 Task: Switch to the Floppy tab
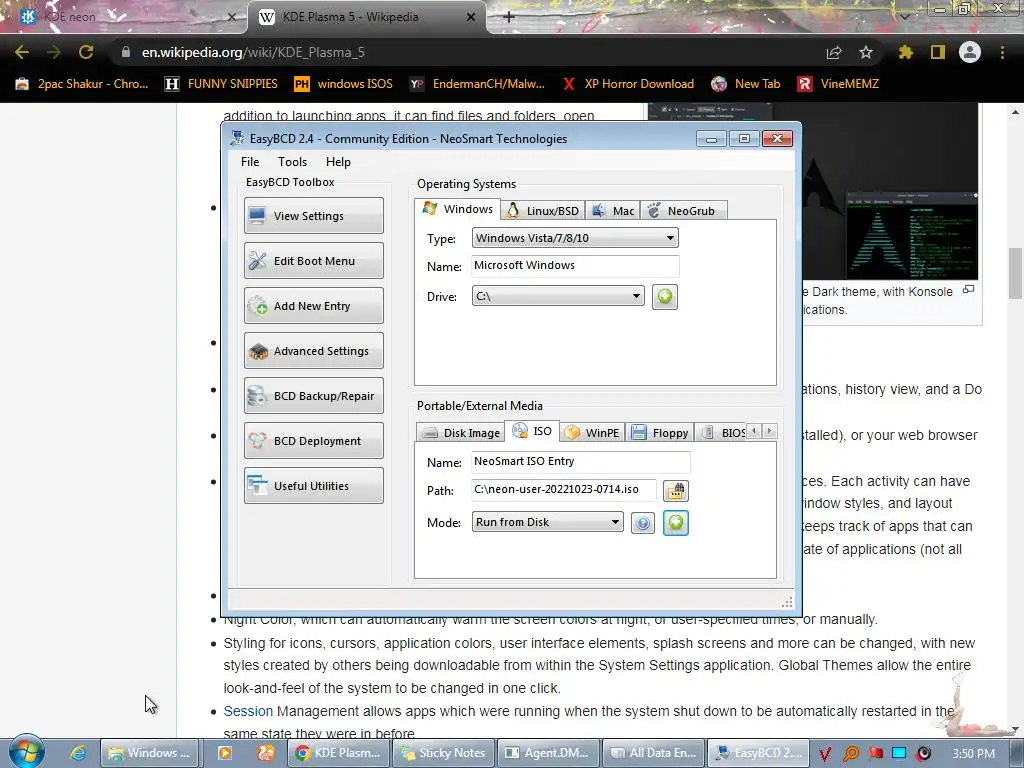pyautogui.click(x=660, y=432)
